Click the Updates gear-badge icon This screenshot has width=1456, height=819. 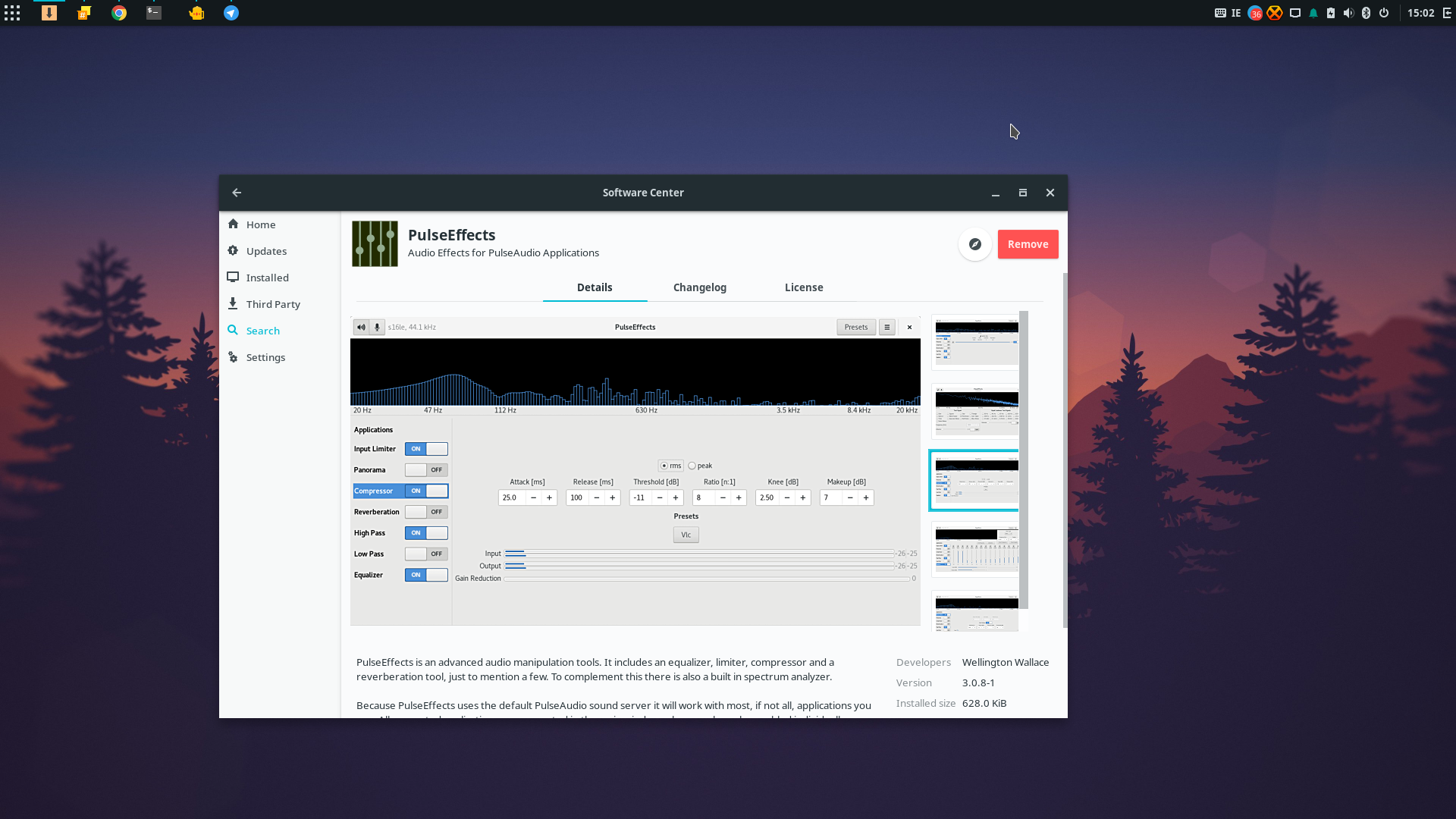point(233,250)
